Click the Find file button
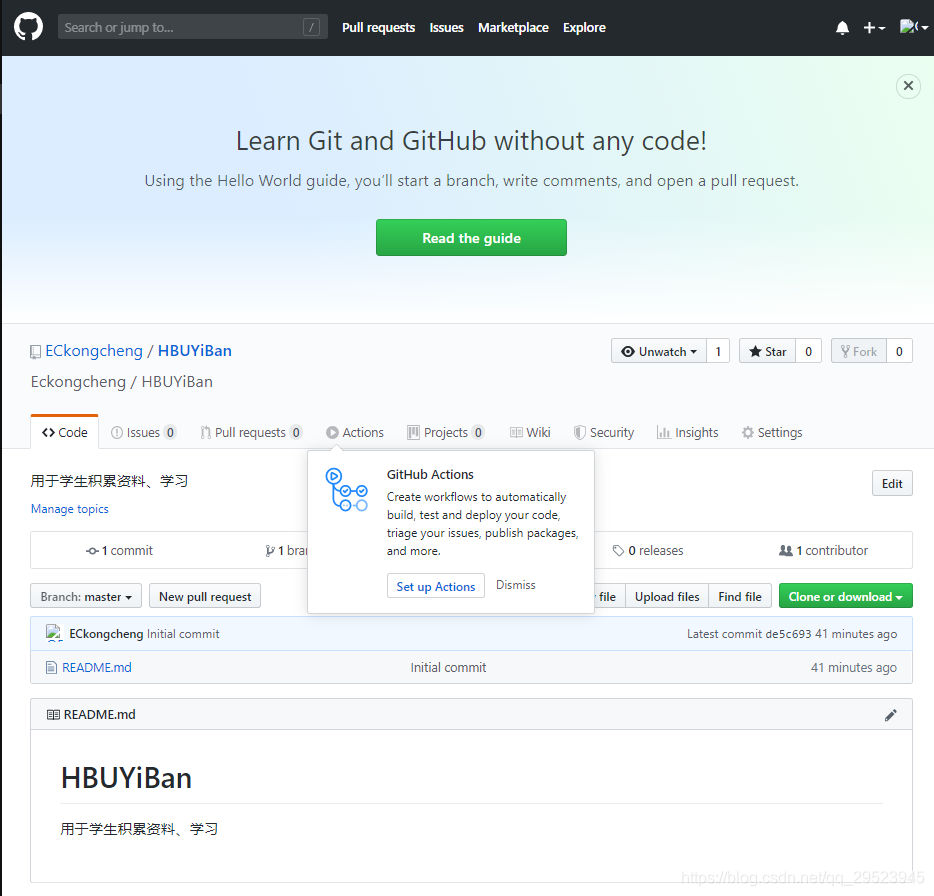934x896 pixels. pos(740,596)
